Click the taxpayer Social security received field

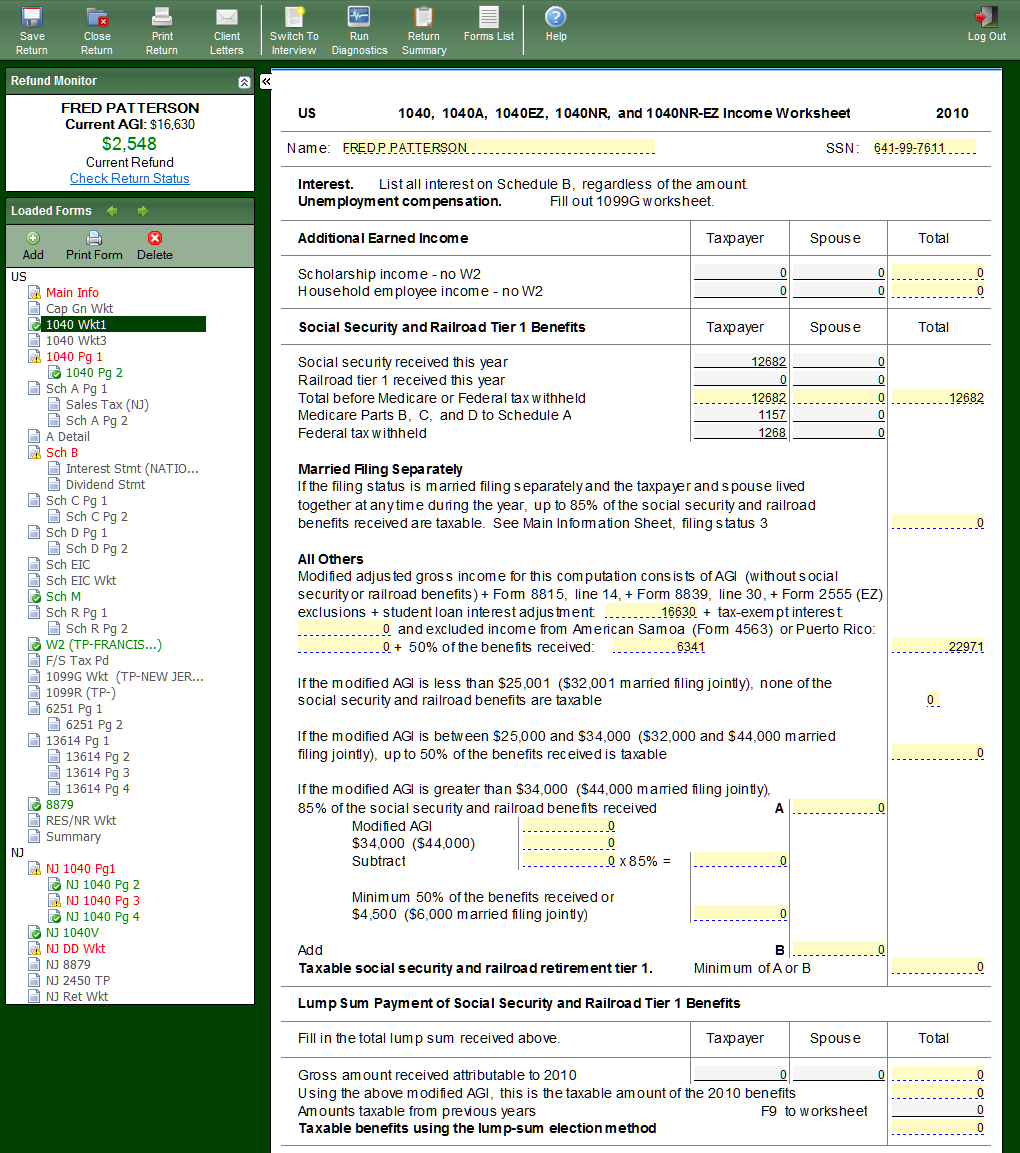tap(739, 362)
